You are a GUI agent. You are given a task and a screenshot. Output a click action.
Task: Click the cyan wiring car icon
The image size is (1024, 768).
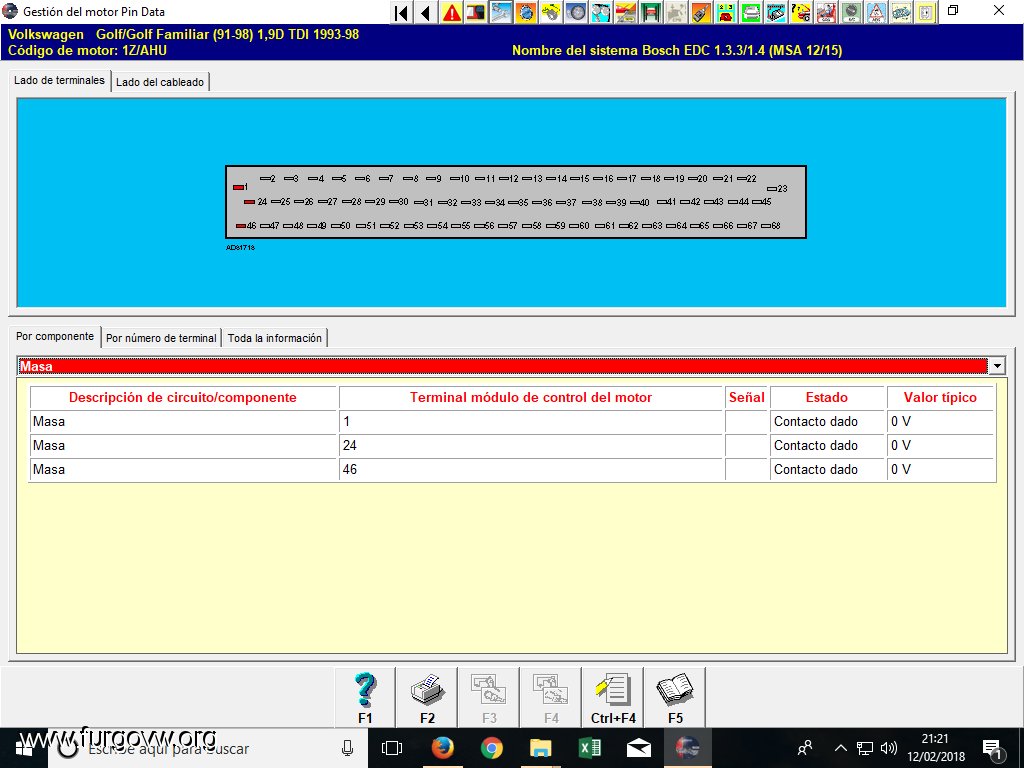[x=901, y=12]
